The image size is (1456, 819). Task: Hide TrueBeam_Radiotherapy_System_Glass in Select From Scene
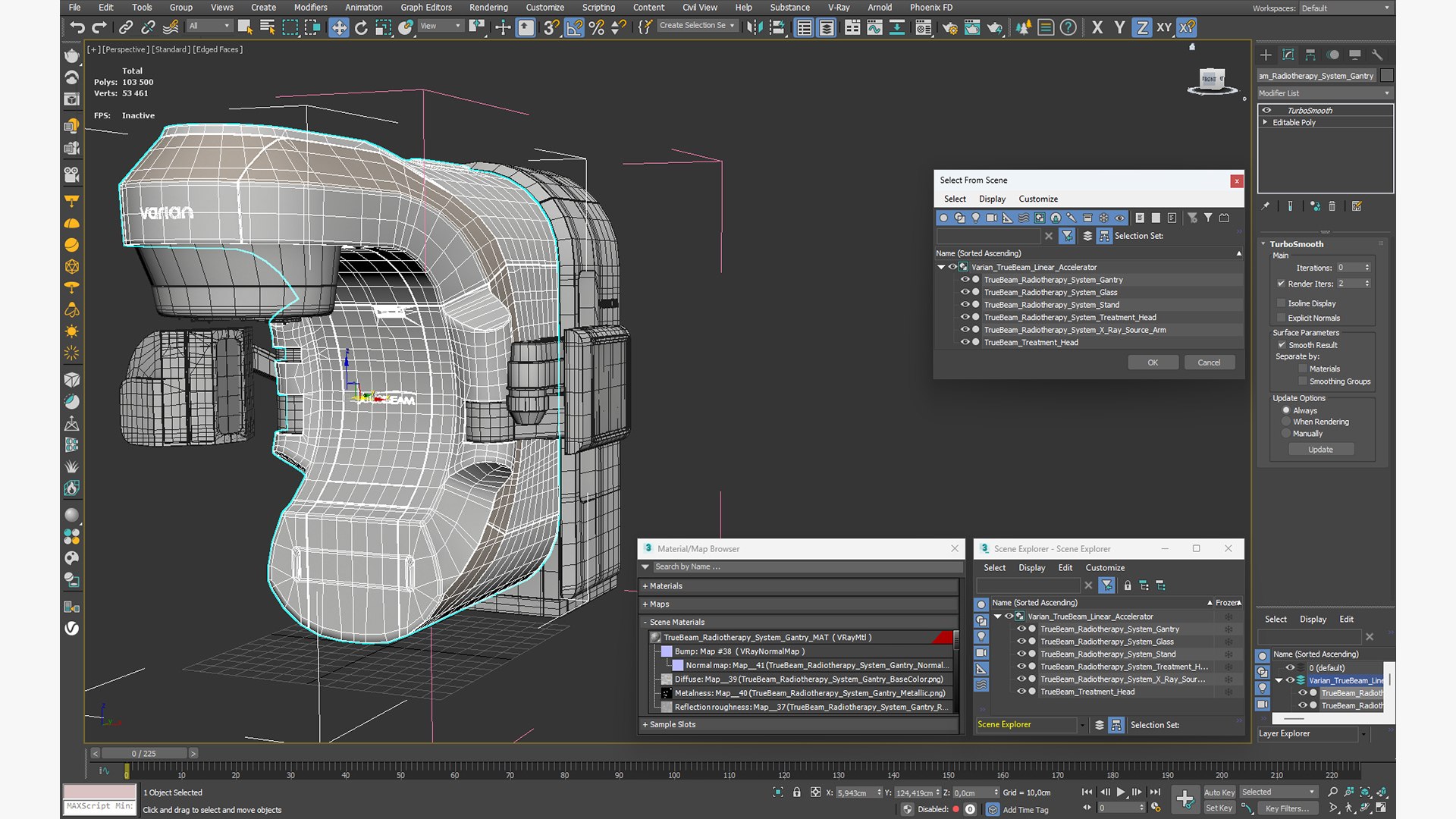click(x=965, y=292)
